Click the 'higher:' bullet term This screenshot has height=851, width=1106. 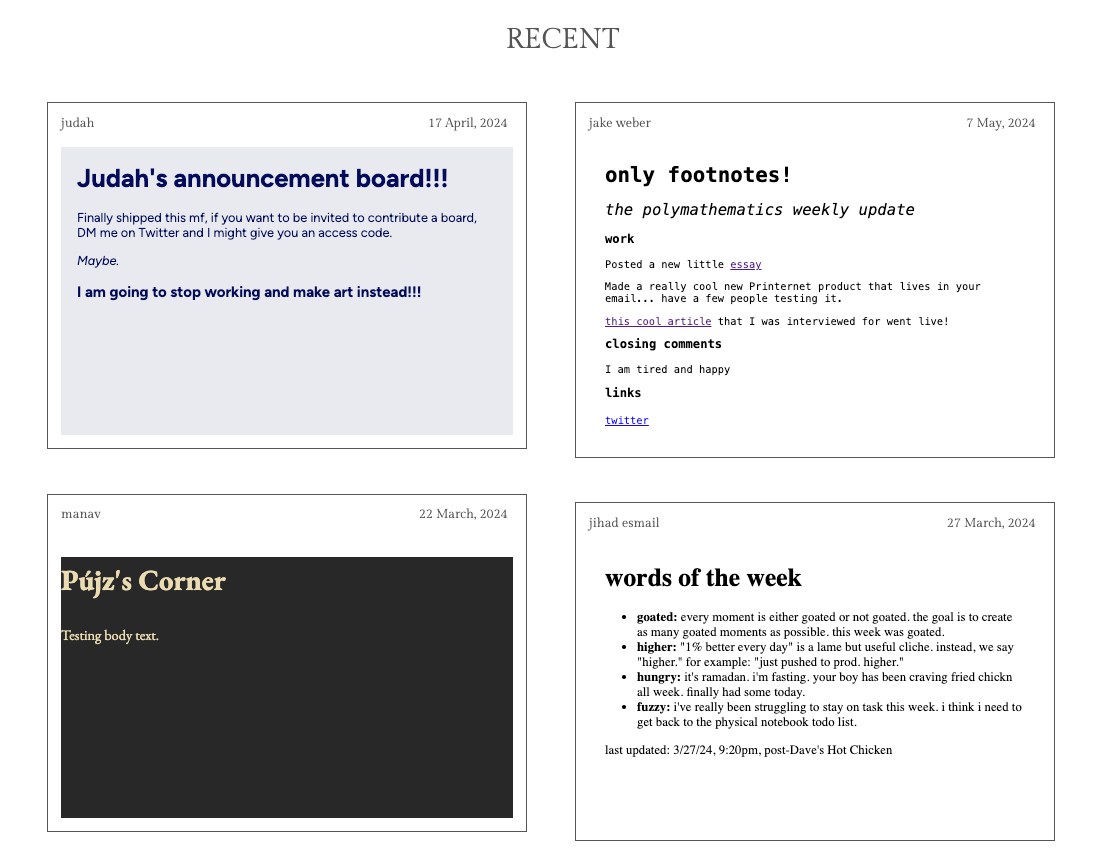point(657,647)
